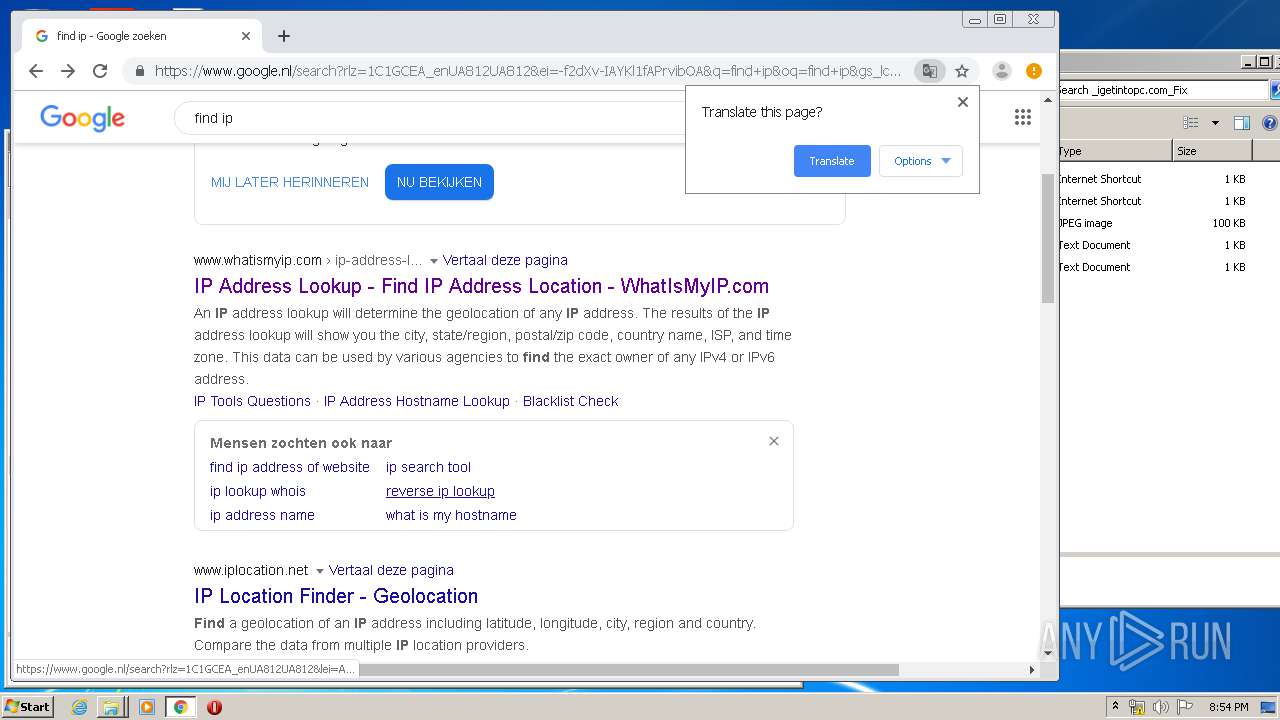Click the red stop-sign taskbar icon
Viewport: 1280px width, 720px height.
(214, 707)
